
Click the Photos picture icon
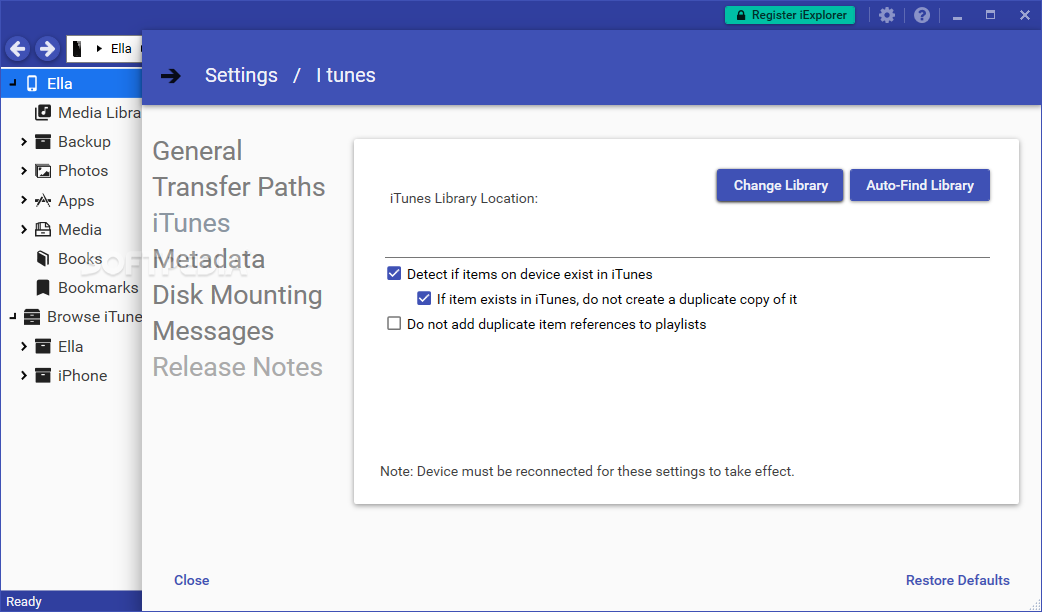tap(43, 171)
